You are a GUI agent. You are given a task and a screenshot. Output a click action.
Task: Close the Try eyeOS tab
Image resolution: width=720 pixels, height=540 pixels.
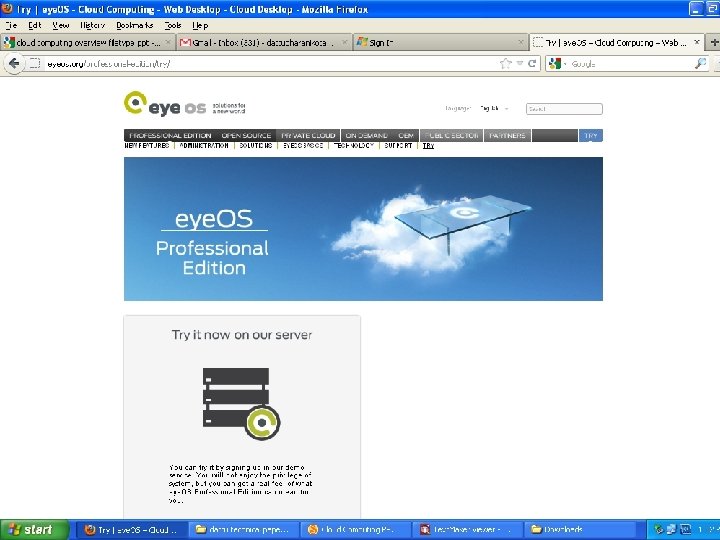coord(697,42)
